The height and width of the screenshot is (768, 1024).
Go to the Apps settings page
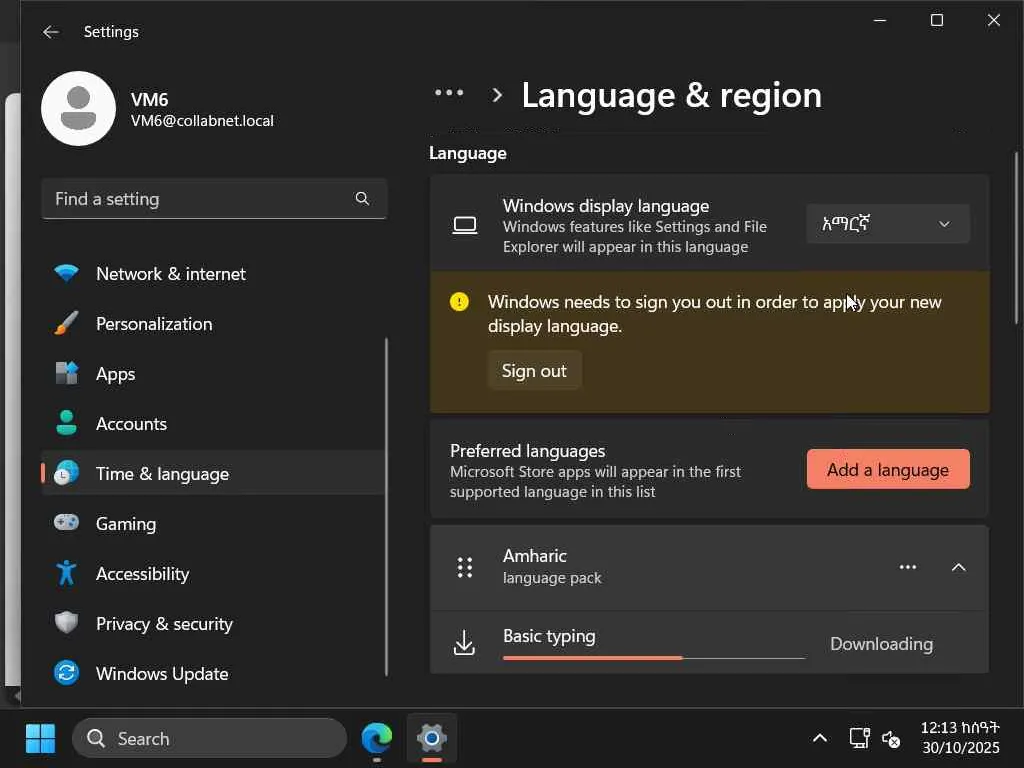[x=213, y=374]
